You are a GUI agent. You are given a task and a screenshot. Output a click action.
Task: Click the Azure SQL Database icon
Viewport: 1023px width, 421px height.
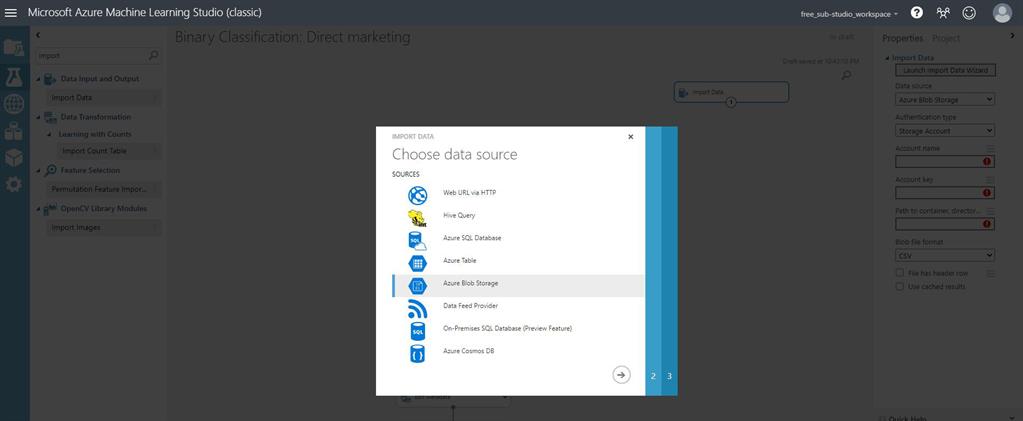(418, 241)
